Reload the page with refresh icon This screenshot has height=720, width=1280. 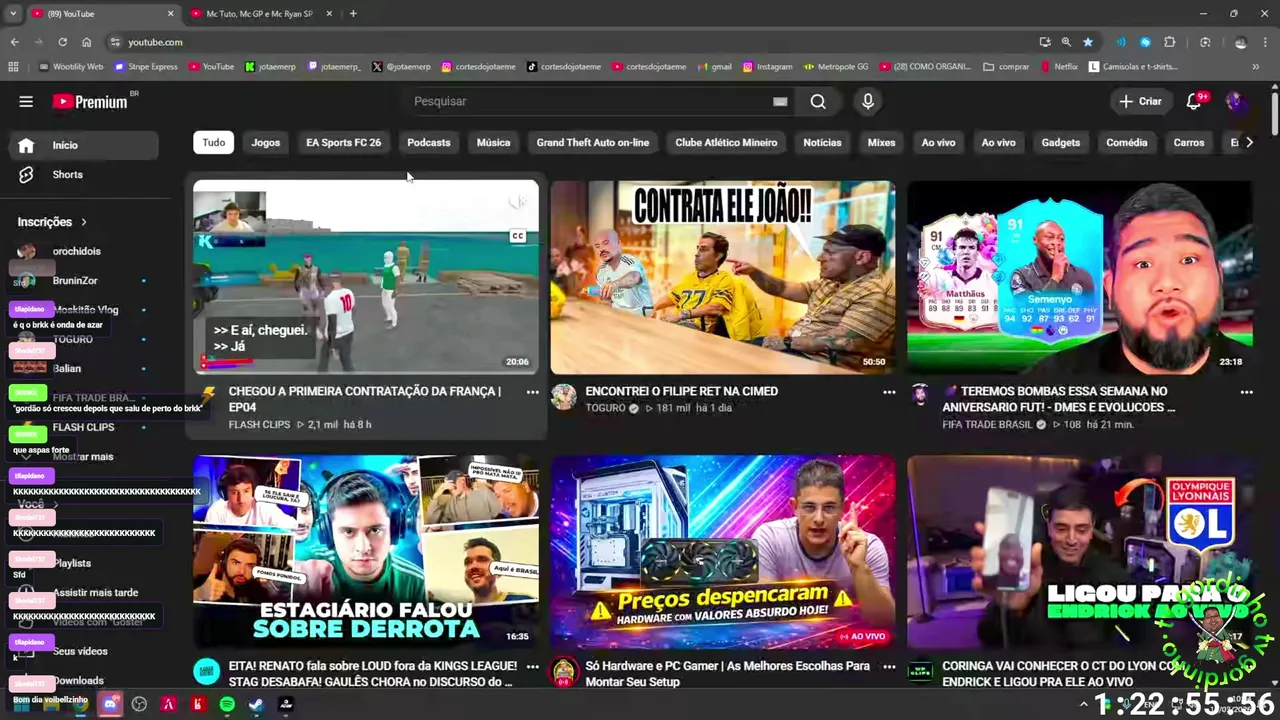tap(62, 42)
